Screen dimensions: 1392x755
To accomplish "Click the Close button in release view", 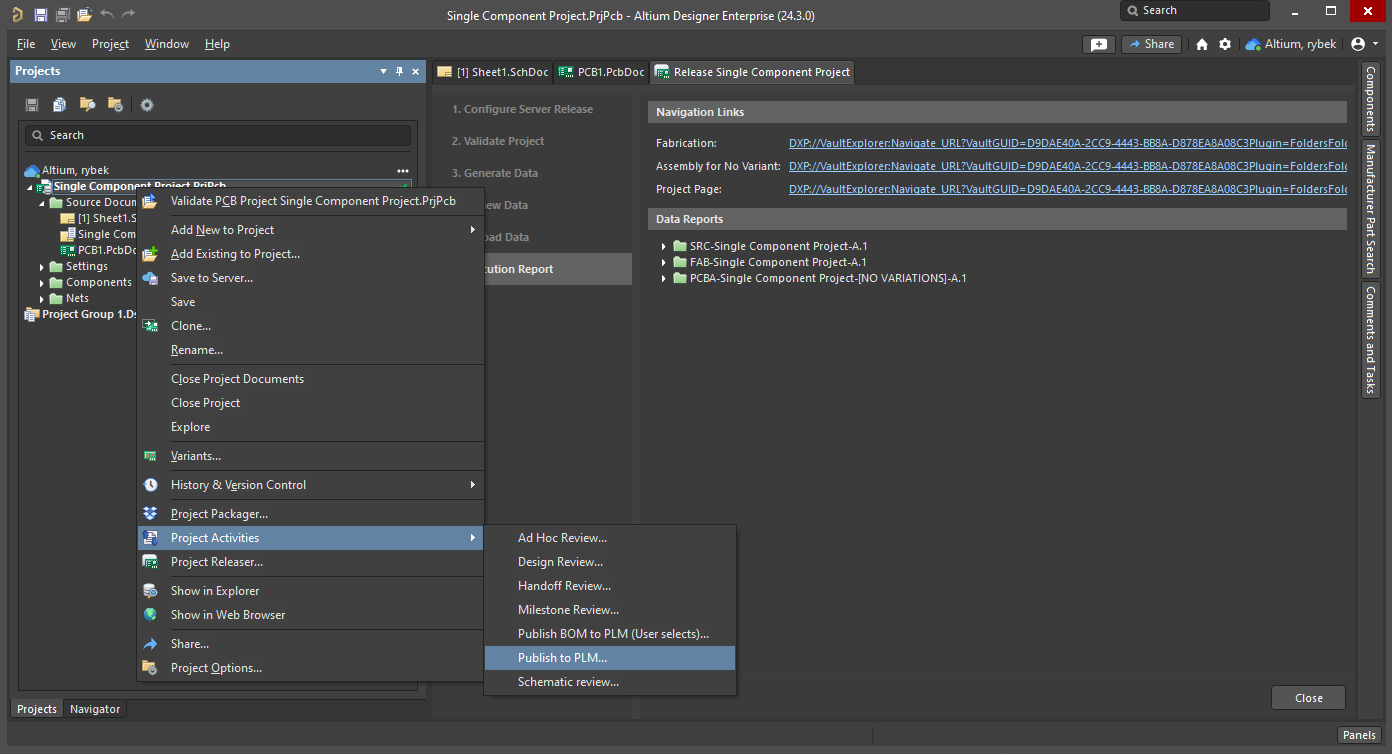I will coord(1308,698).
